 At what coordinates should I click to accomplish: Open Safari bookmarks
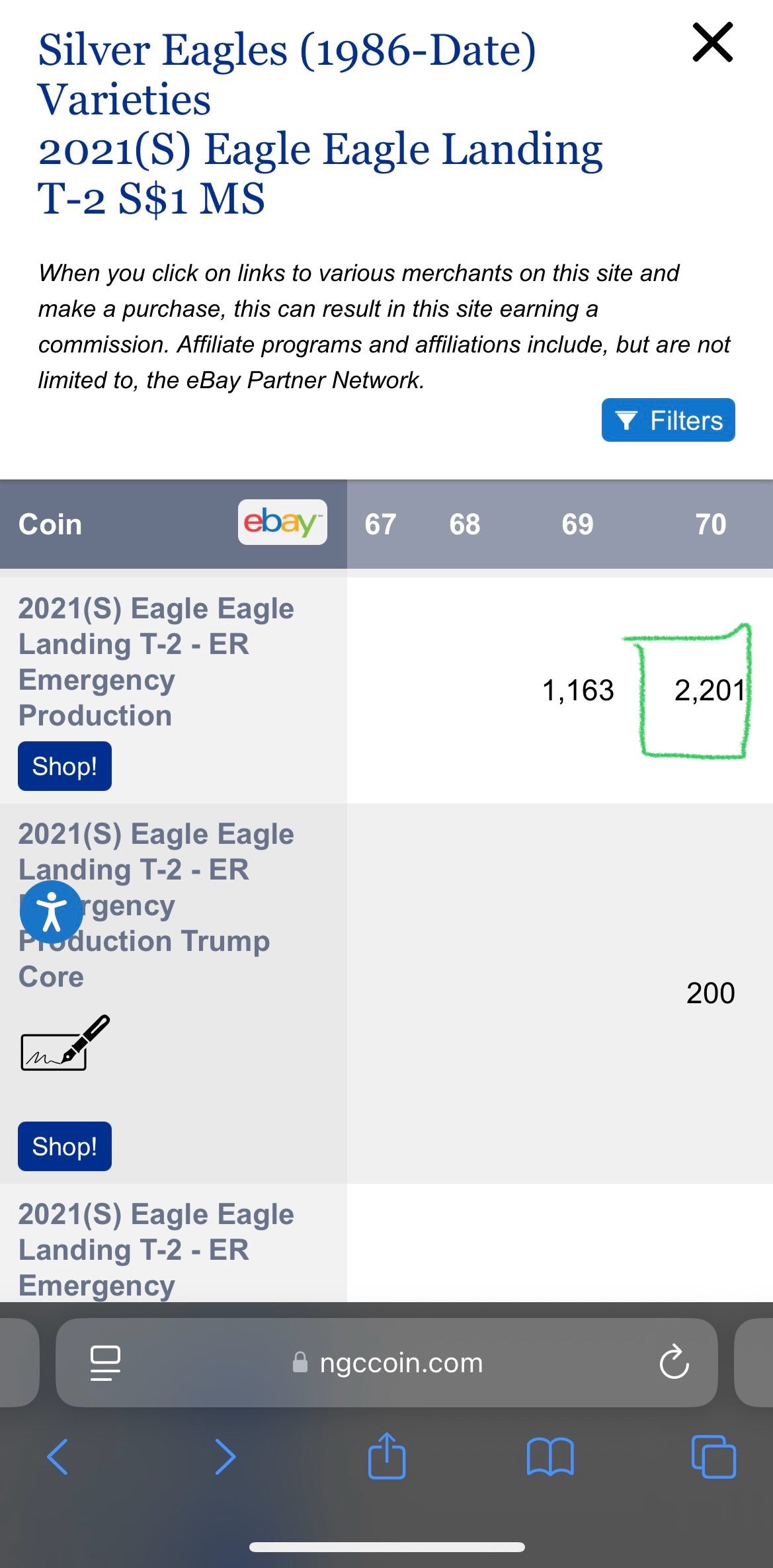[x=550, y=1457]
